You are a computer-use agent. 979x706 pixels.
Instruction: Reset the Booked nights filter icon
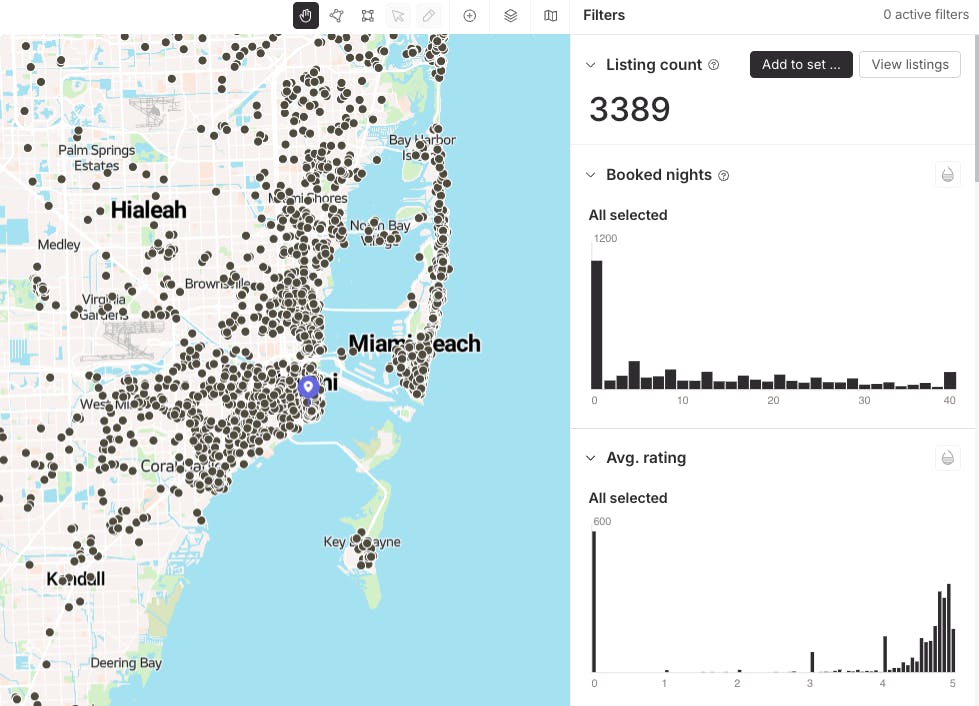click(x=947, y=175)
